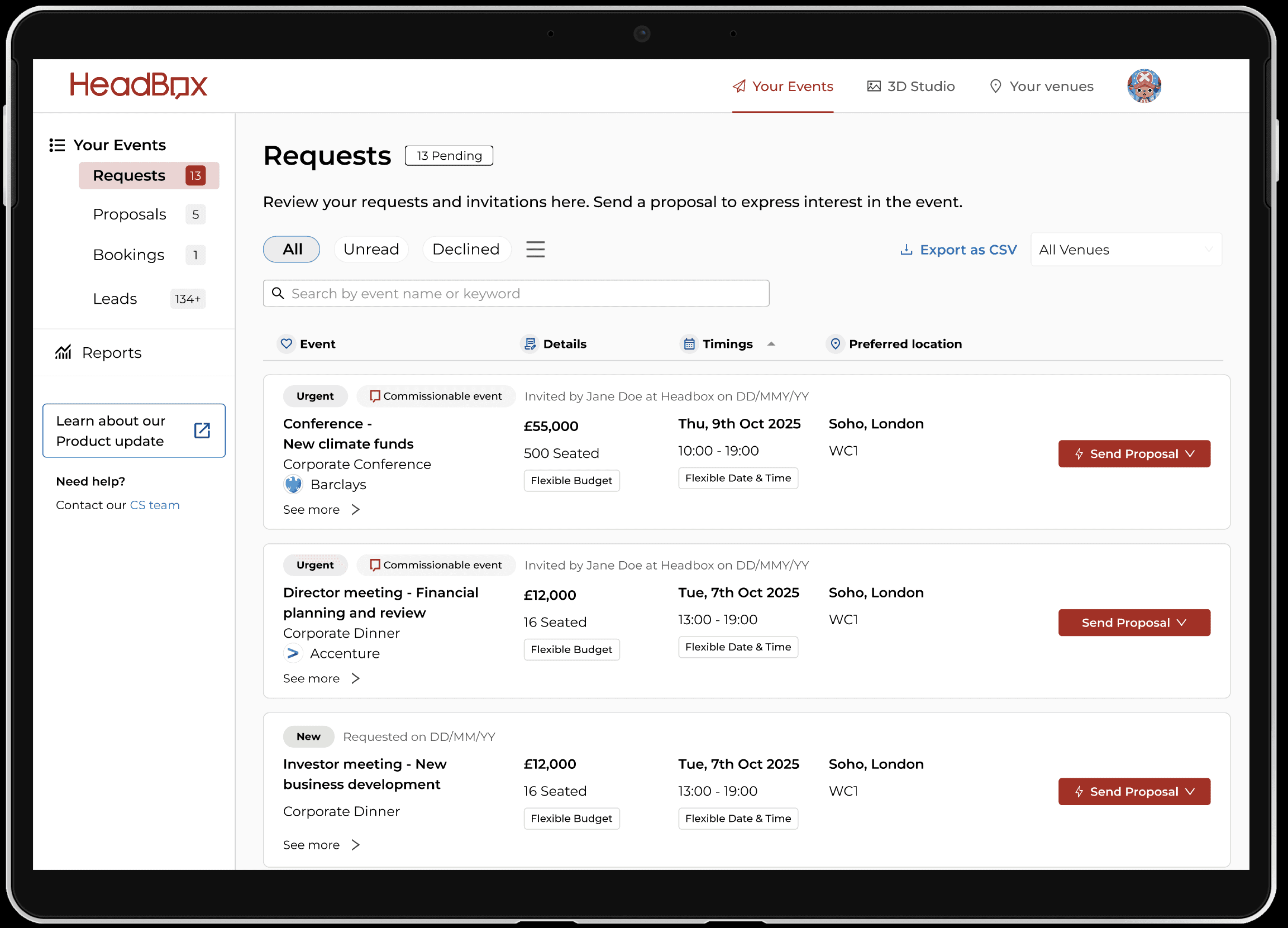The width and height of the screenshot is (1288, 928).
Task: Toggle the Declined filter
Action: click(x=466, y=249)
